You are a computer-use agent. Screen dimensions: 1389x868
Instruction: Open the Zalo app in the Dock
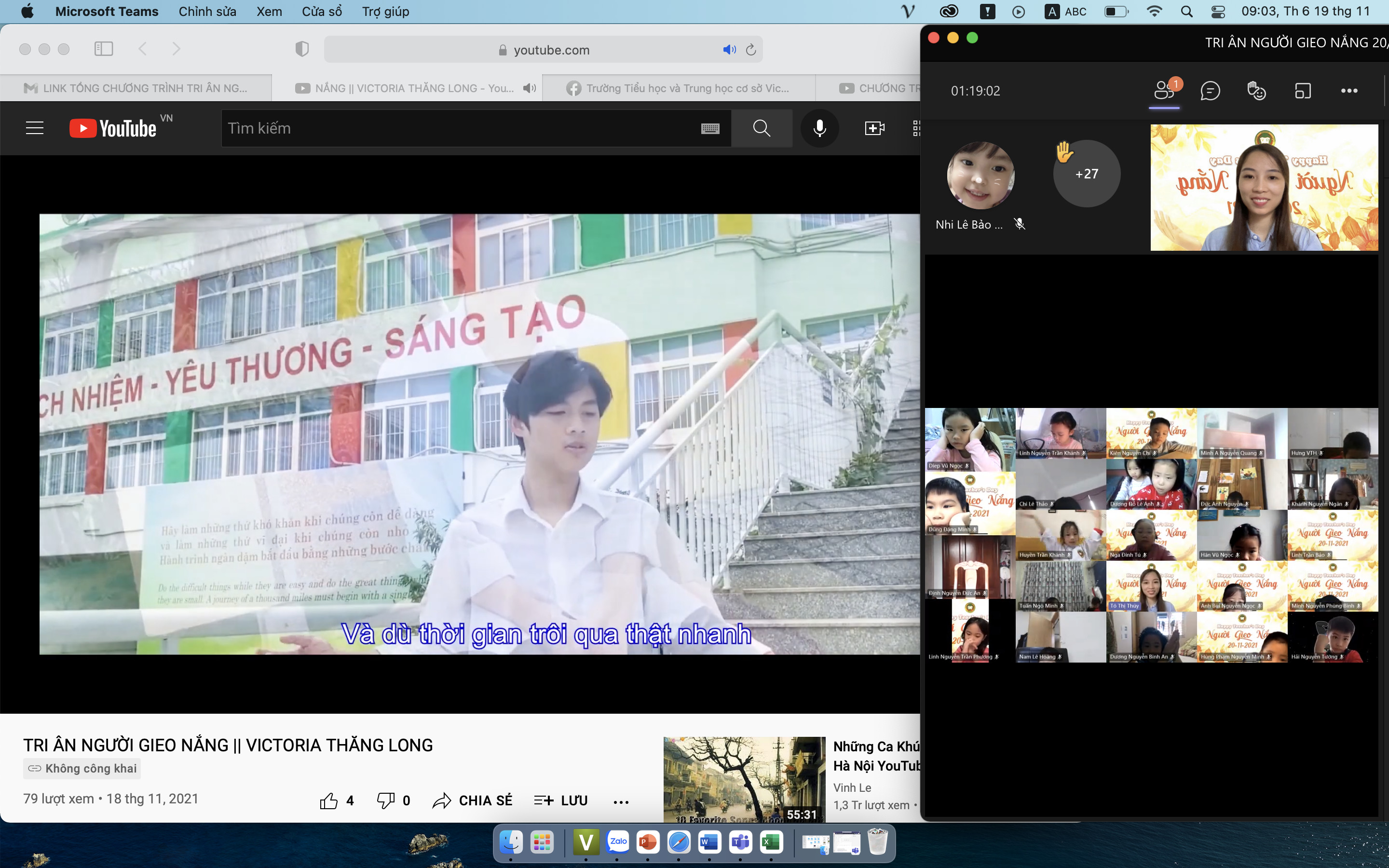(618, 842)
